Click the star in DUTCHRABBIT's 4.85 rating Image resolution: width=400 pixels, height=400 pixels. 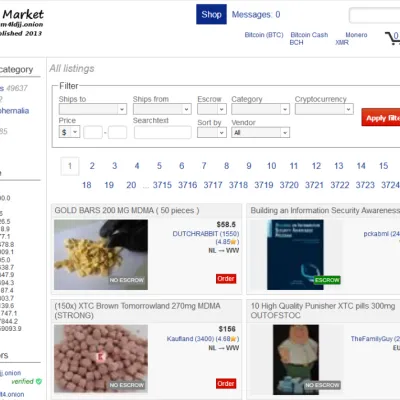point(234,242)
